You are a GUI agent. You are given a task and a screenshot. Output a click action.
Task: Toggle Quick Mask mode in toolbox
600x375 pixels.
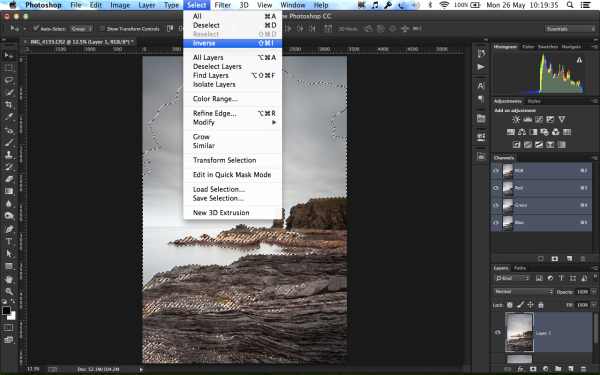tap(8, 328)
